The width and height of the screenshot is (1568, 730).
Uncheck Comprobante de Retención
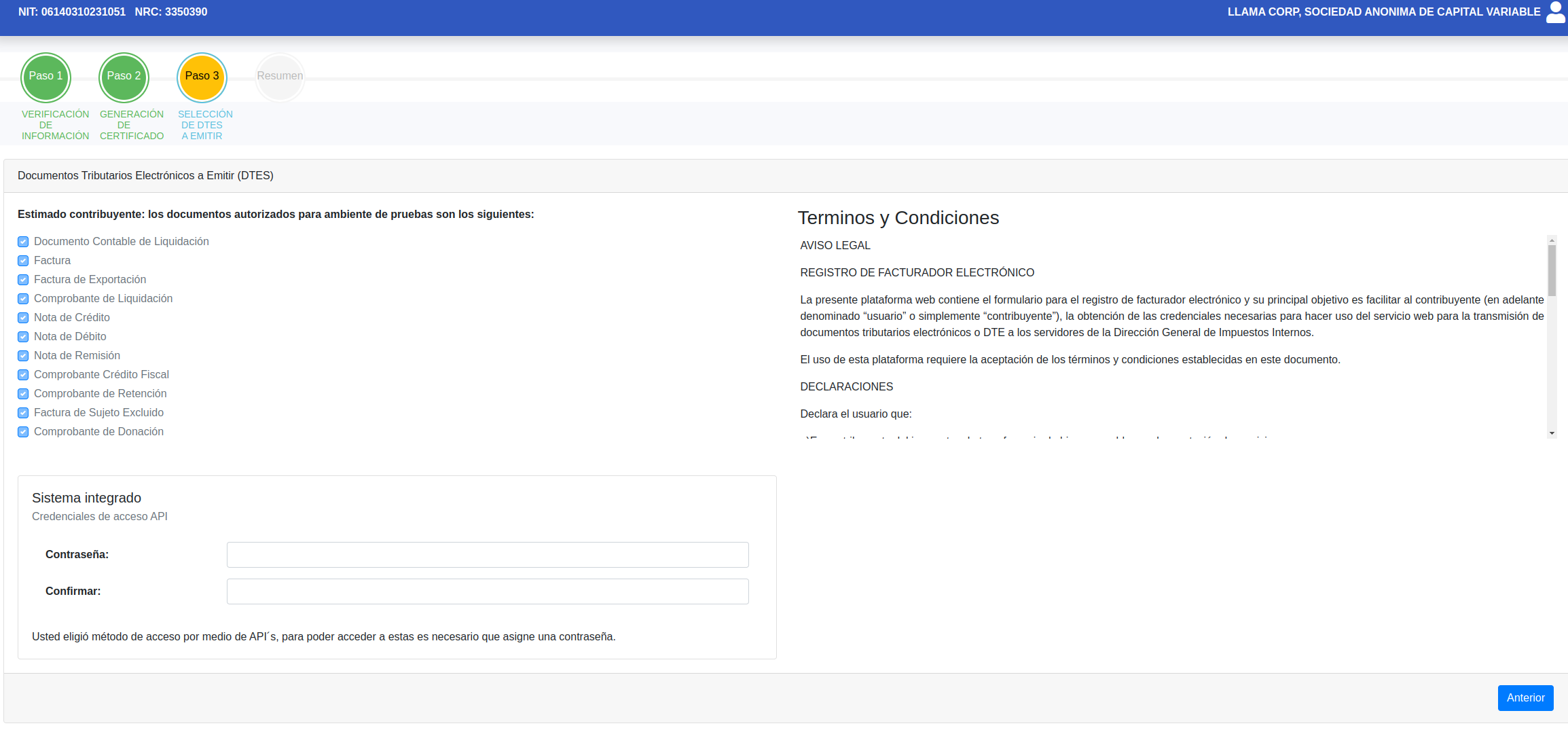(23, 394)
